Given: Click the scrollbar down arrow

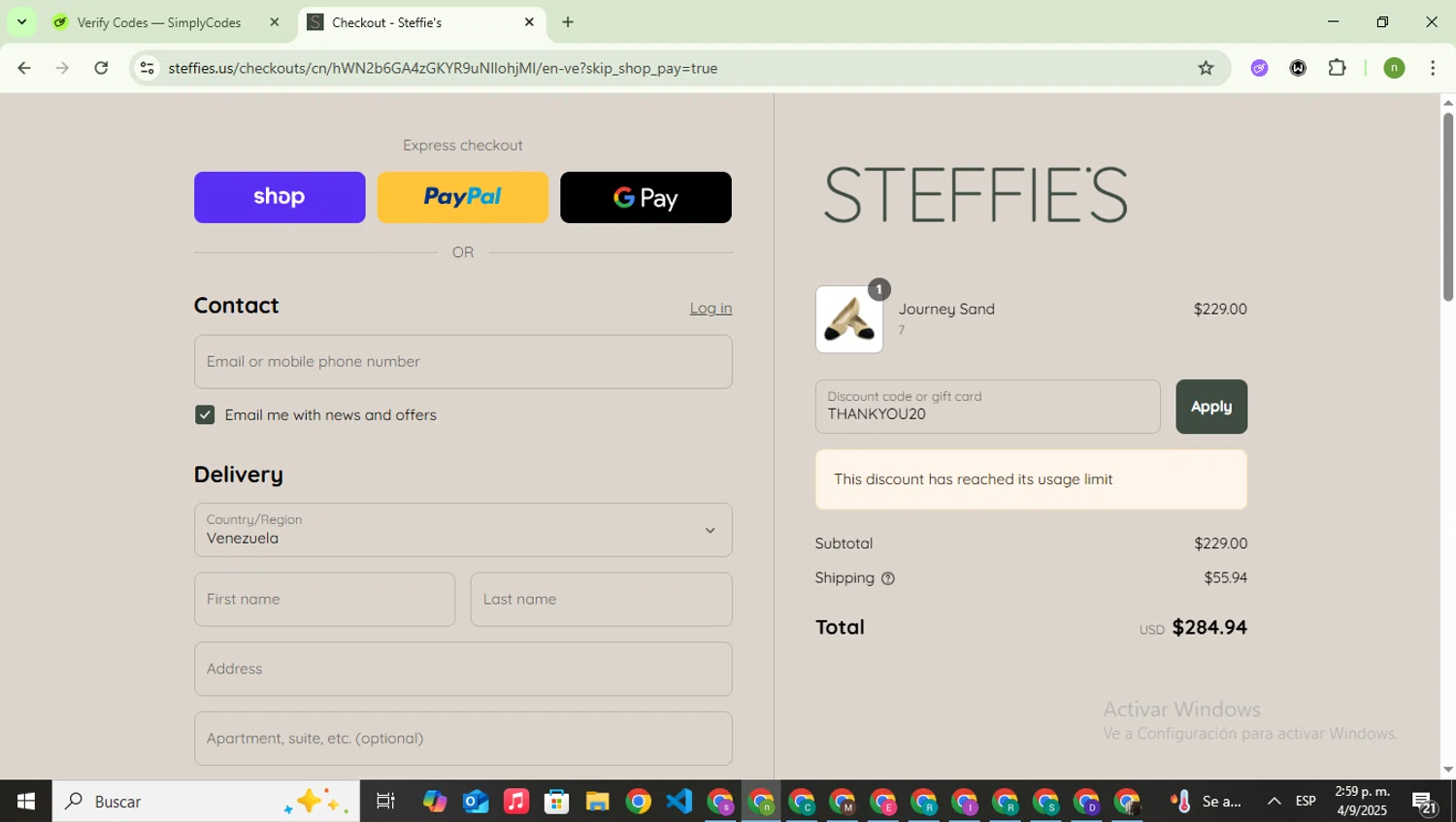Looking at the screenshot, I should click(x=1448, y=770).
